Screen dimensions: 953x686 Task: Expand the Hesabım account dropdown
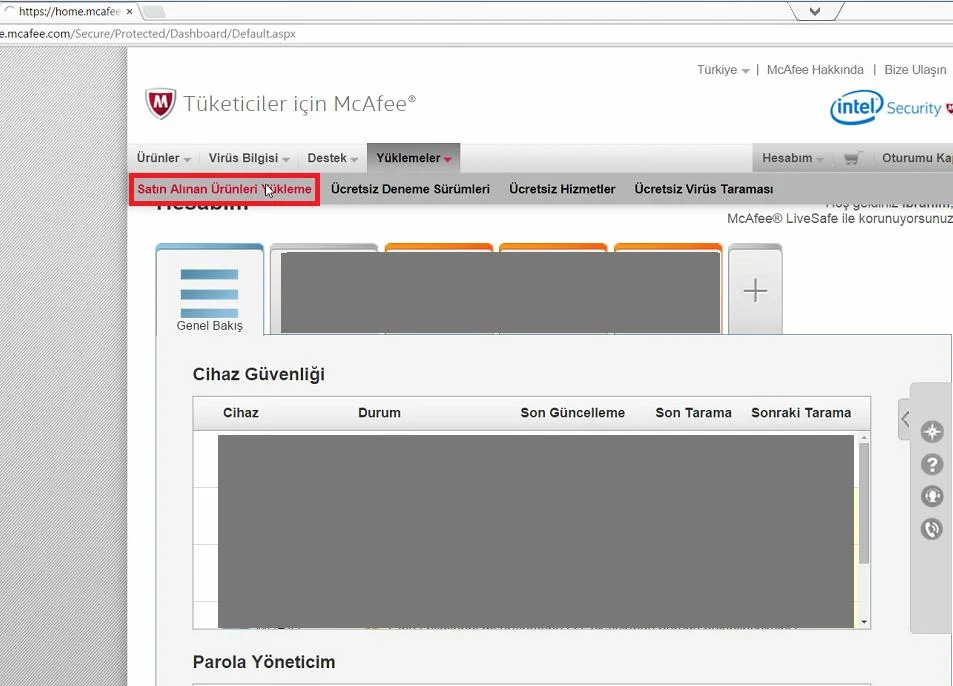pos(793,158)
